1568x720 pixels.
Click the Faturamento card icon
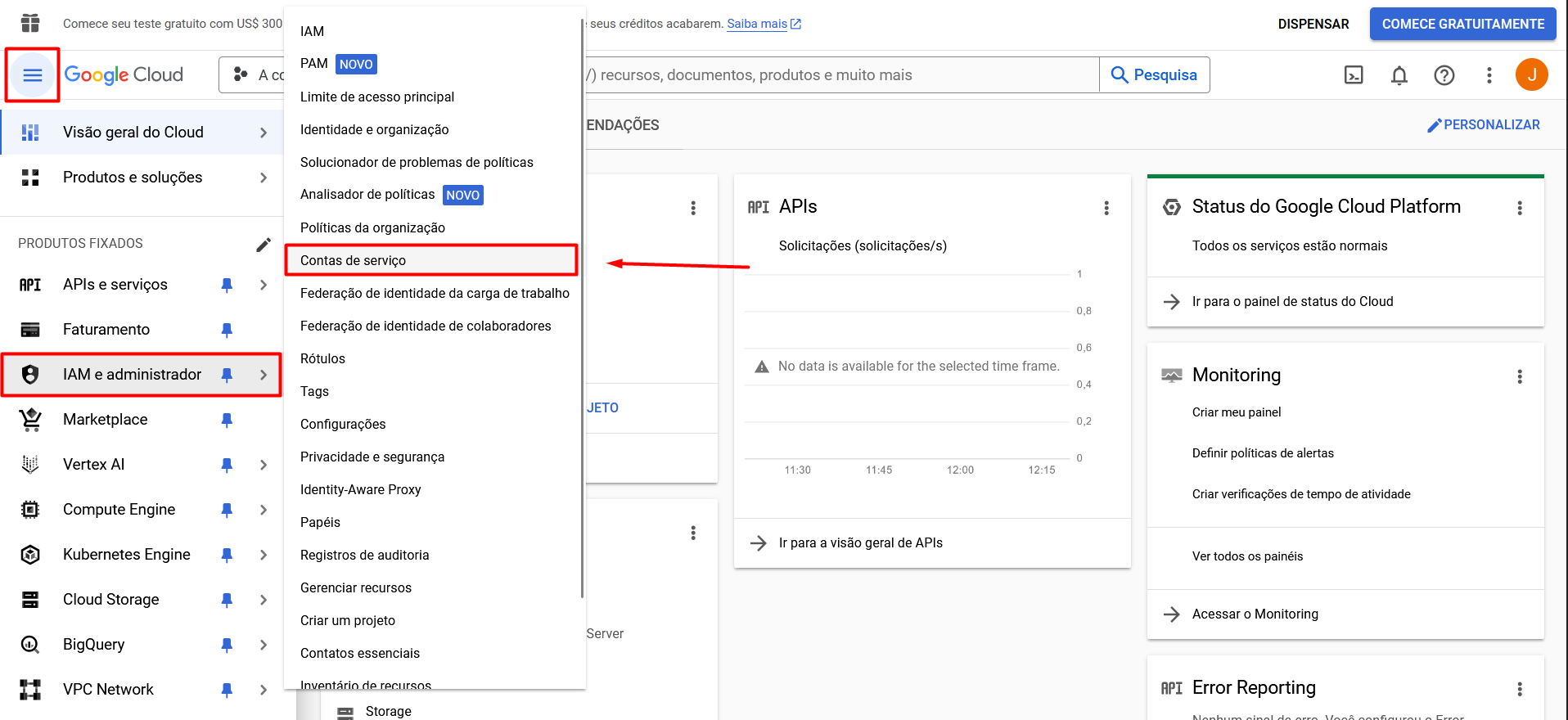[x=30, y=330]
